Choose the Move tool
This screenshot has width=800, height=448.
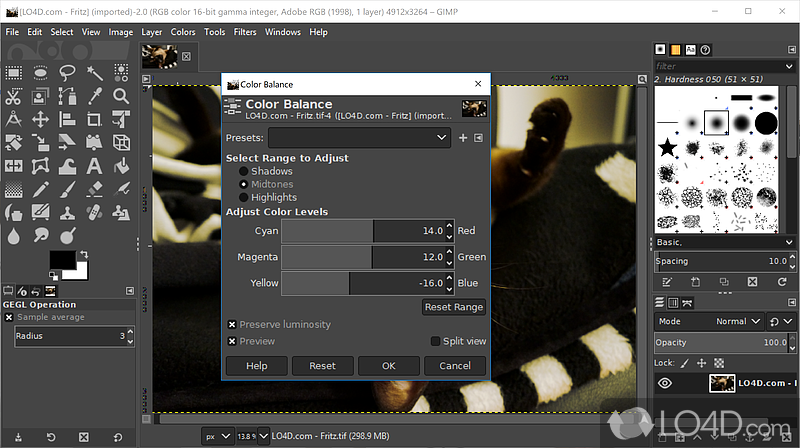(x=41, y=119)
